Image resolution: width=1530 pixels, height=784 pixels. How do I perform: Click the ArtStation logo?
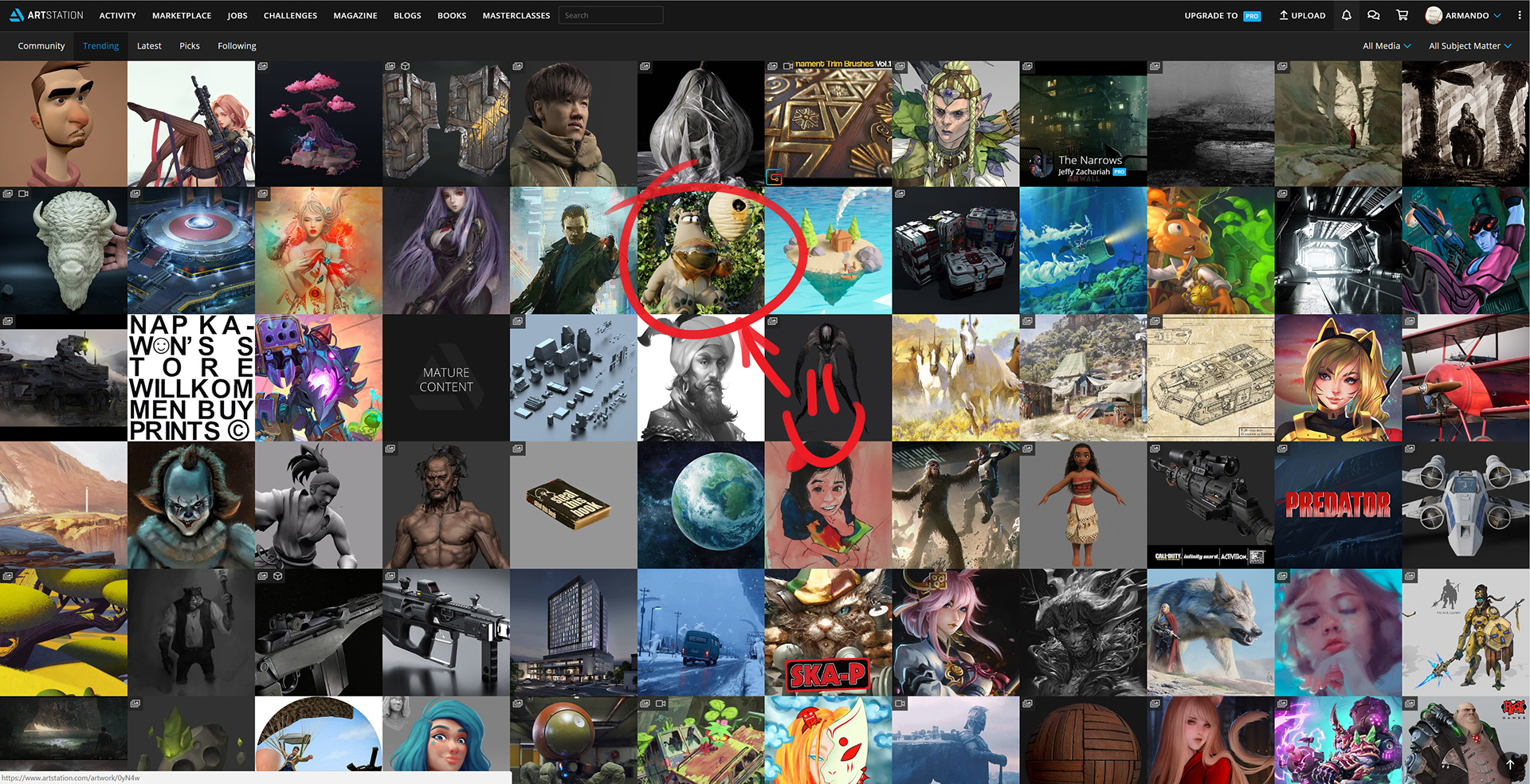pyautogui.click(x=46, y=15)
